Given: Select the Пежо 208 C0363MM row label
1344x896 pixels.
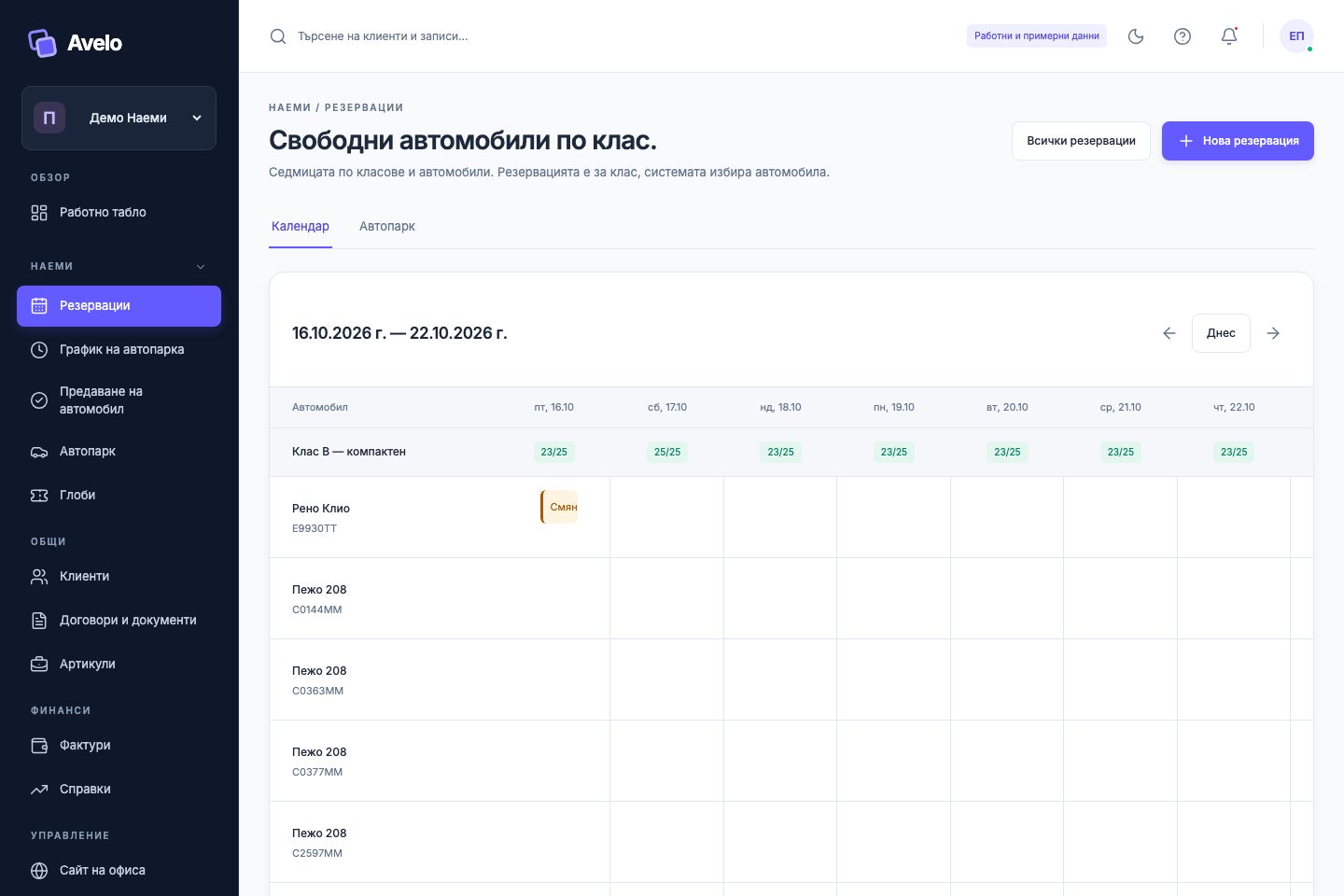Looking at the screenshot, I should (x=319, y=680).
